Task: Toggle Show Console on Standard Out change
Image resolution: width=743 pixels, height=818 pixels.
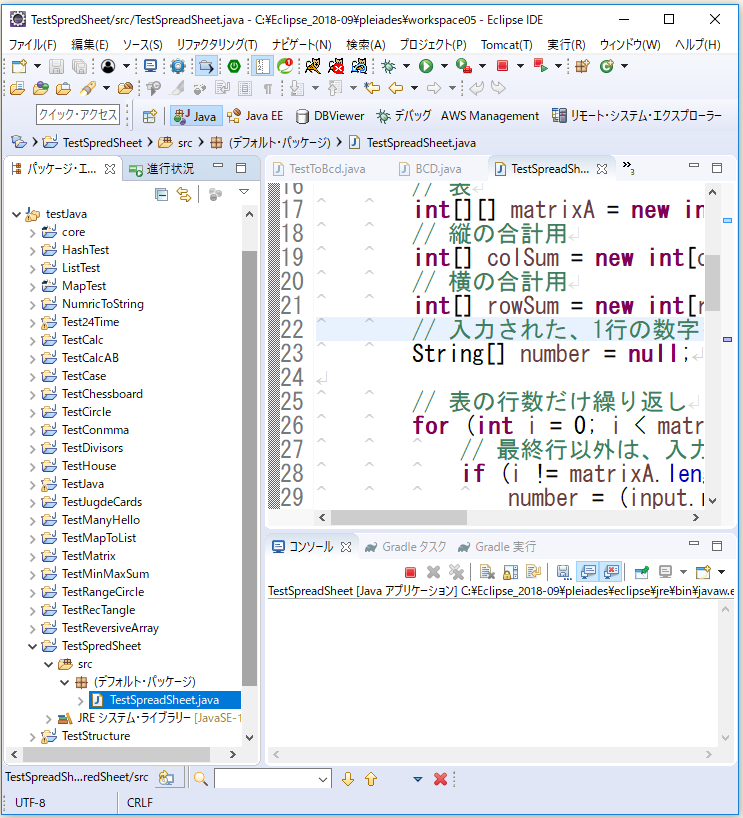Action: [588, 572]
